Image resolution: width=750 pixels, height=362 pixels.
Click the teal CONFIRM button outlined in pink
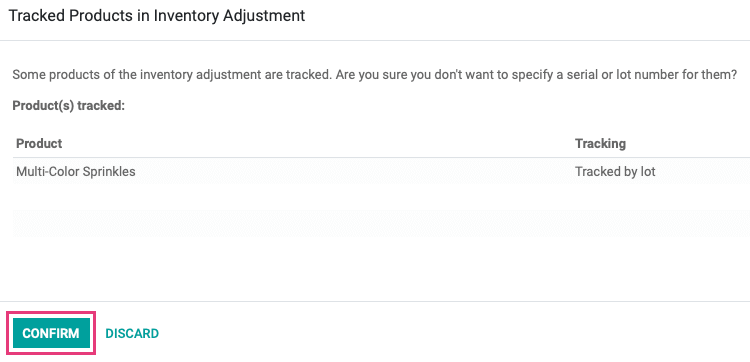coord(51,333)
